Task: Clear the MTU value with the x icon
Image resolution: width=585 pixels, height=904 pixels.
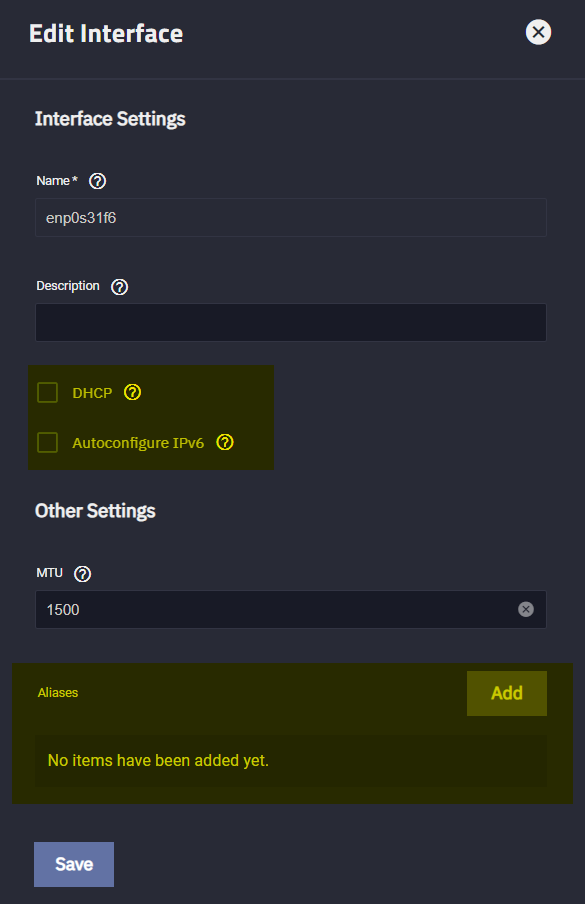Action: (x=526, y=609)
